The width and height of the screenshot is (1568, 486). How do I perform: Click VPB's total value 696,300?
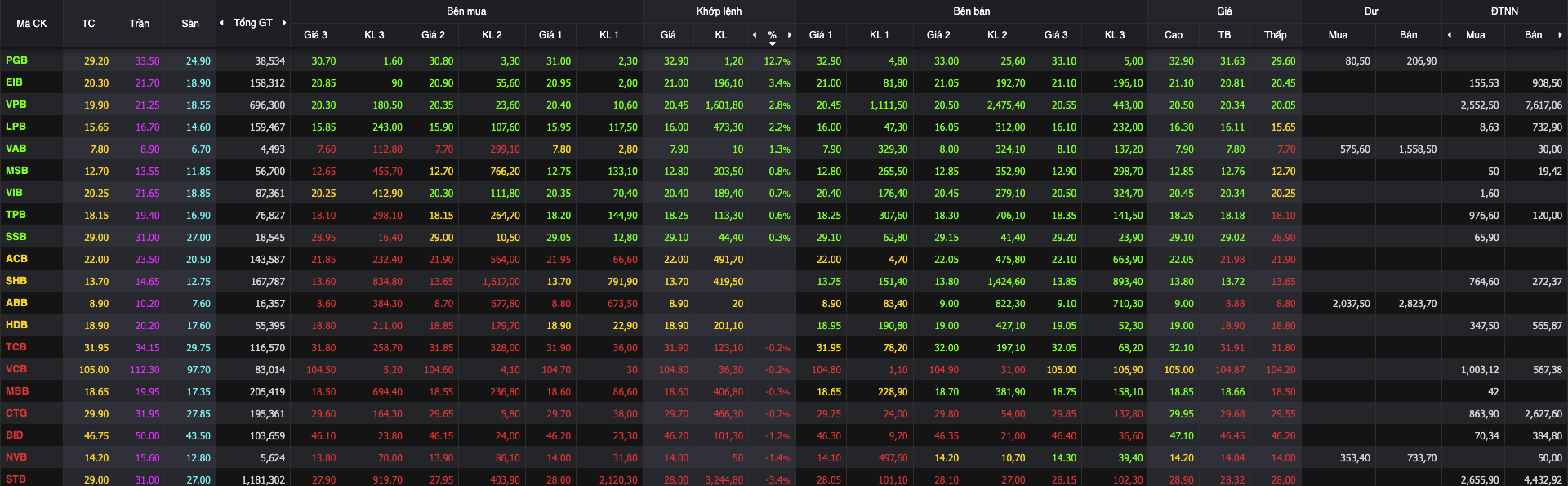[267, 105]
